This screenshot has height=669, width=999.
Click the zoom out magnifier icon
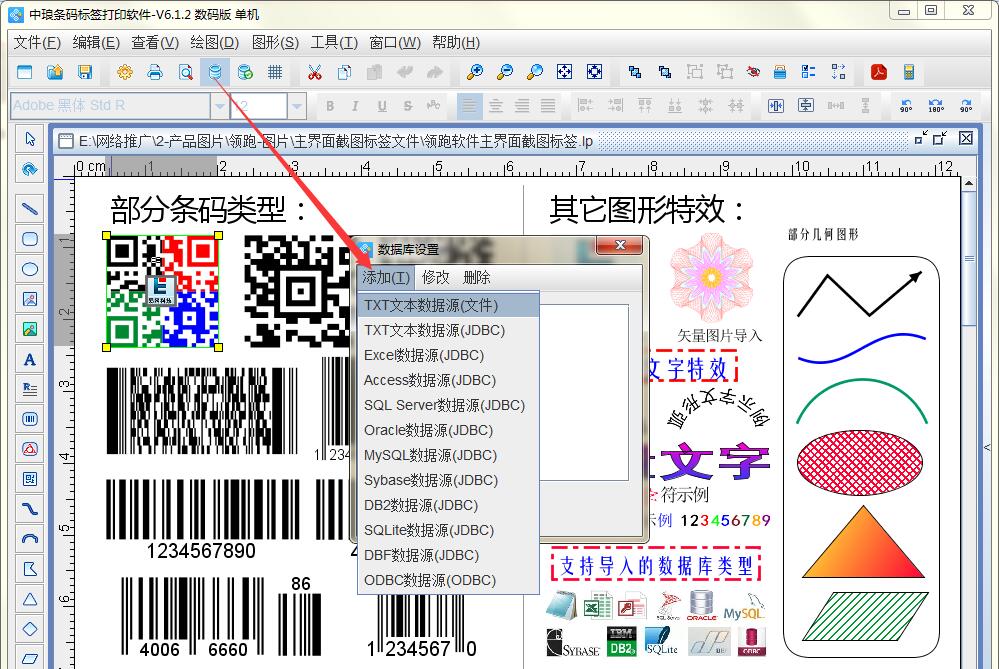pyautogui.click(x=505, y=72)
